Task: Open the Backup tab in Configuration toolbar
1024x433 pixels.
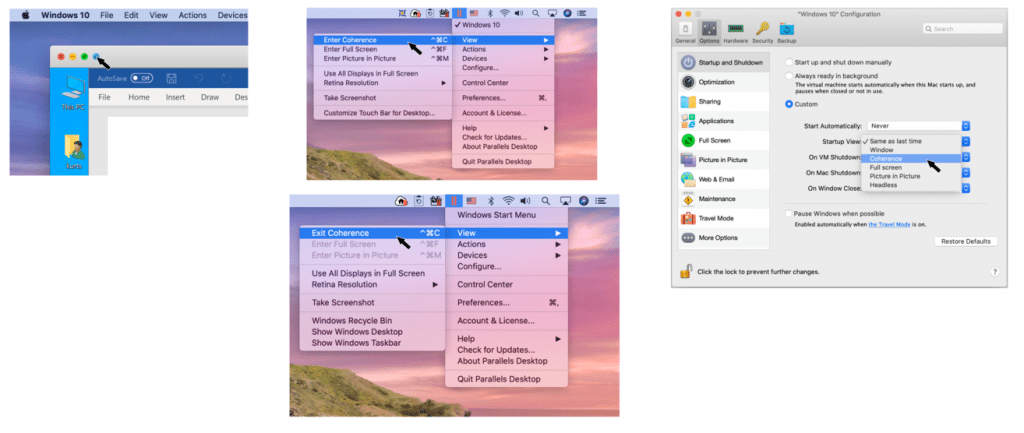Action: pos(786,32)
